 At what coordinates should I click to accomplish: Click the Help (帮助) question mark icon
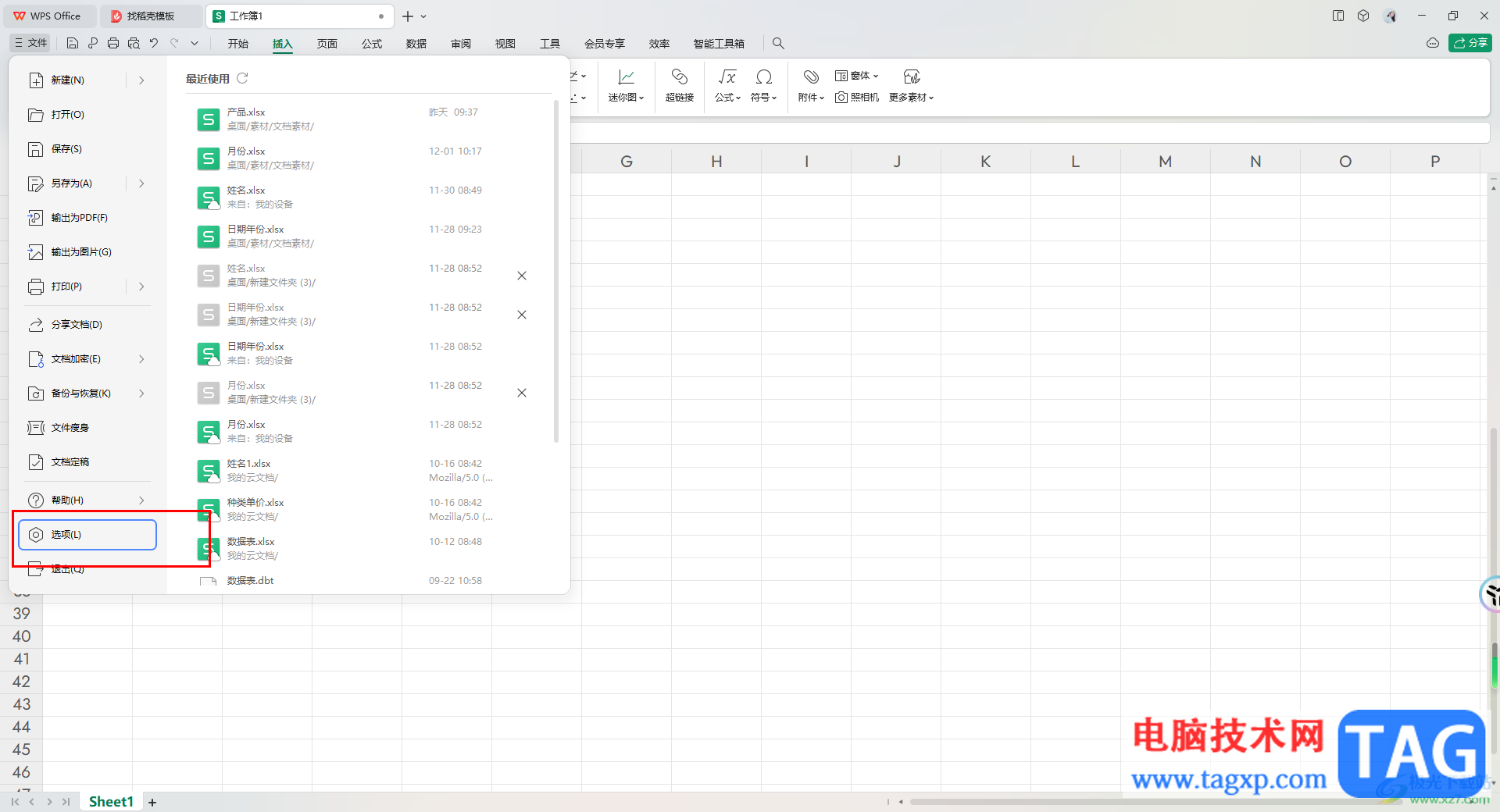(x=36, y=500)
